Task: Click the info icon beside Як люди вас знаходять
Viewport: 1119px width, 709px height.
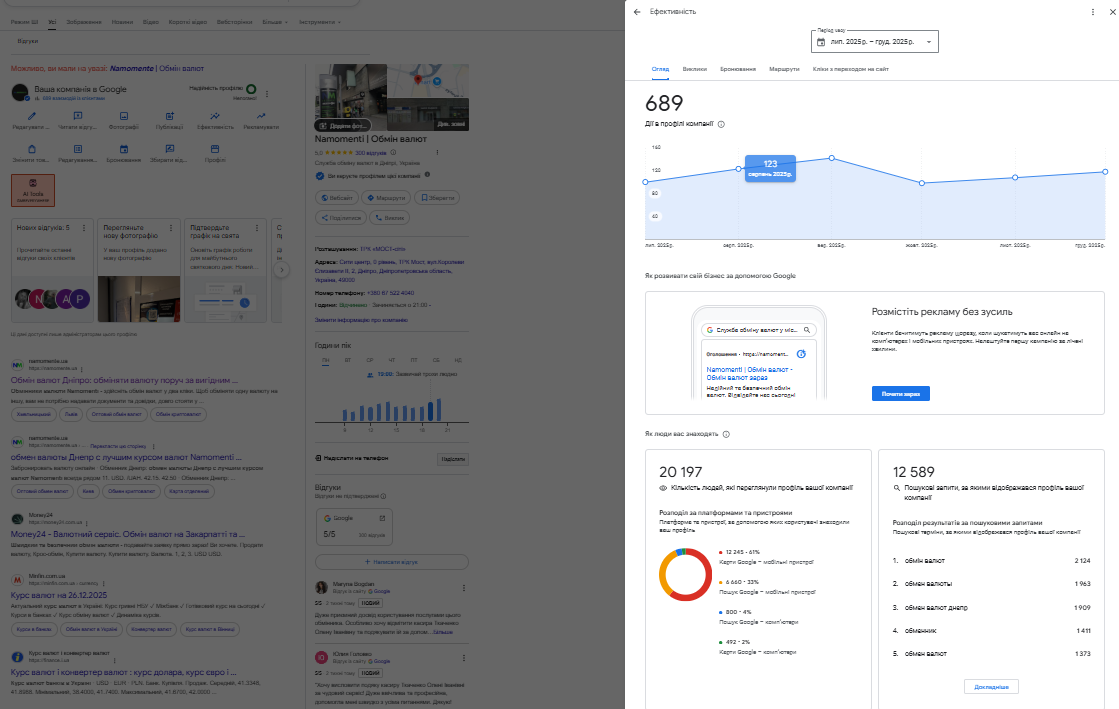Action: coord(726,434)
